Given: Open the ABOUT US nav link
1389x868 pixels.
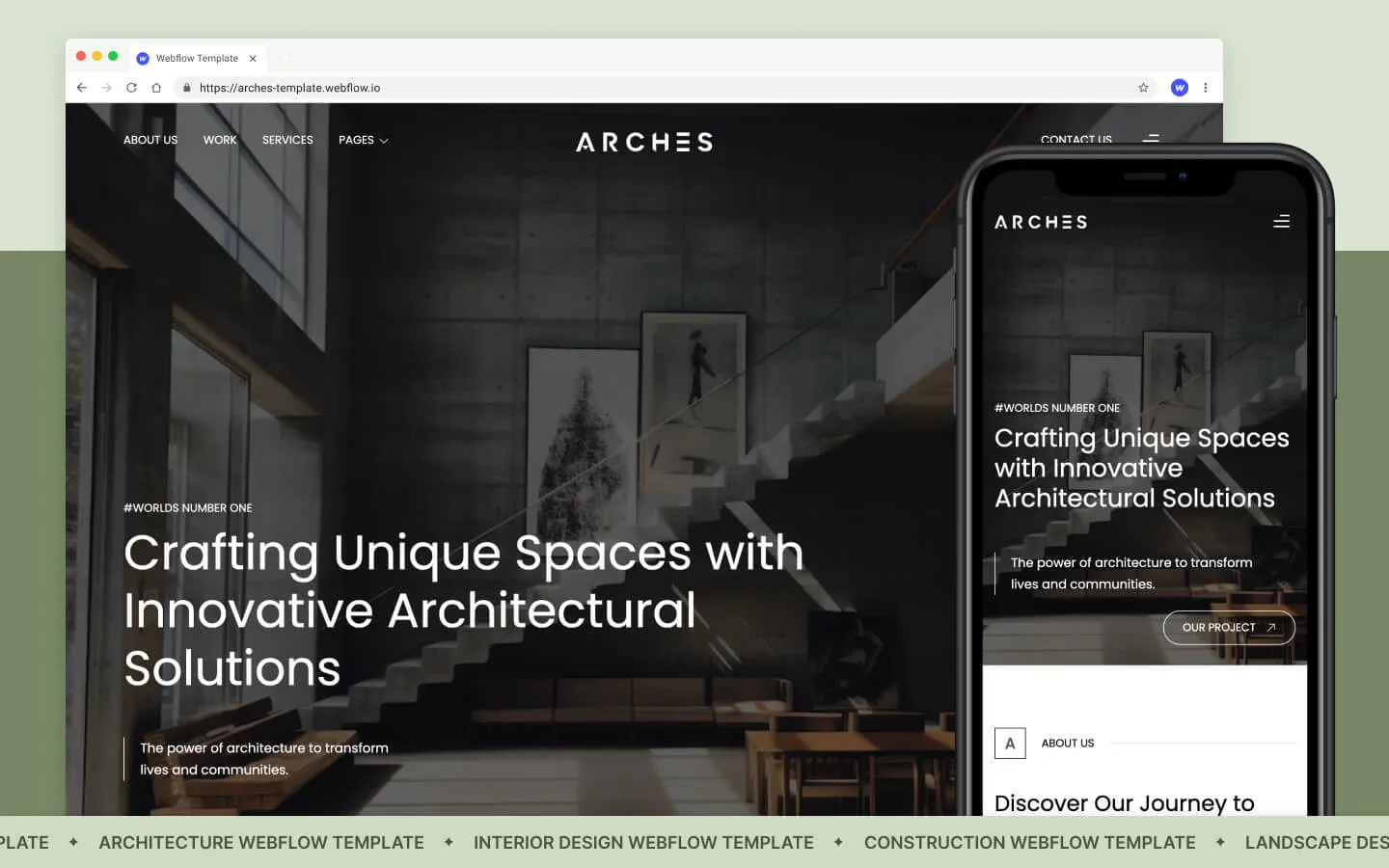Looking at the screenshot, I should 150,141.
